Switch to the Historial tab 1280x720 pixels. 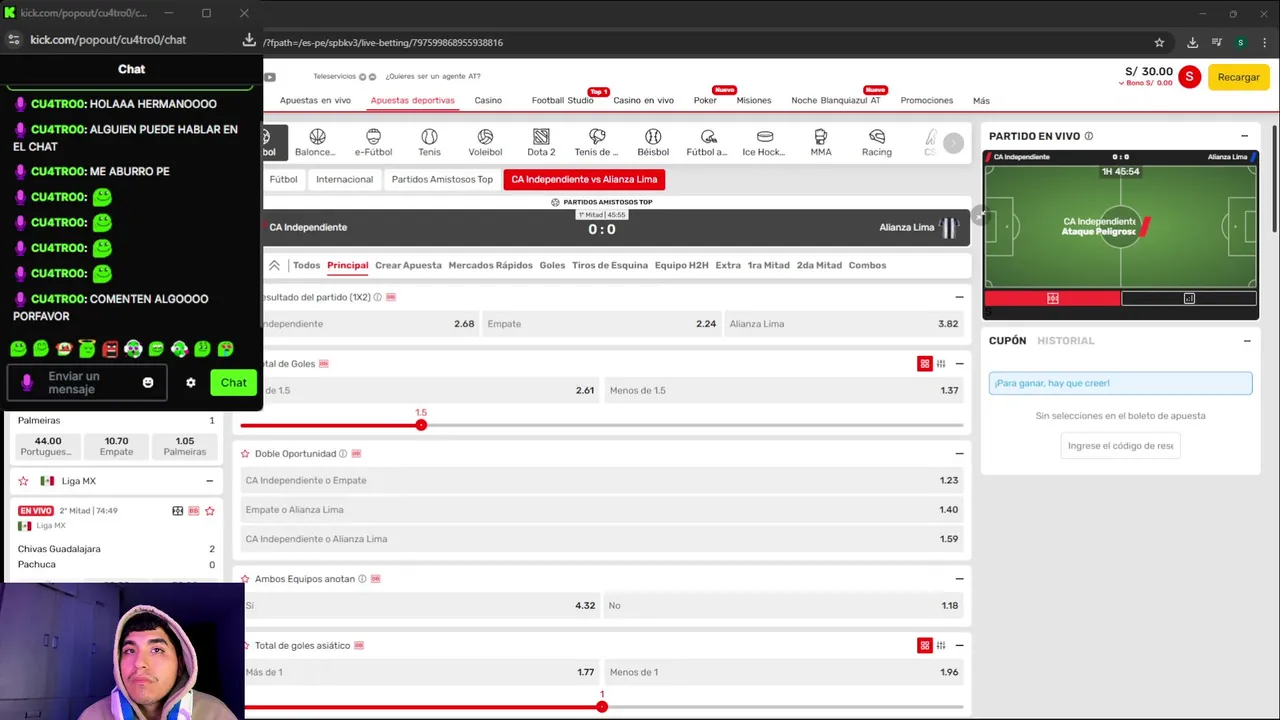tap(1066, 341)
